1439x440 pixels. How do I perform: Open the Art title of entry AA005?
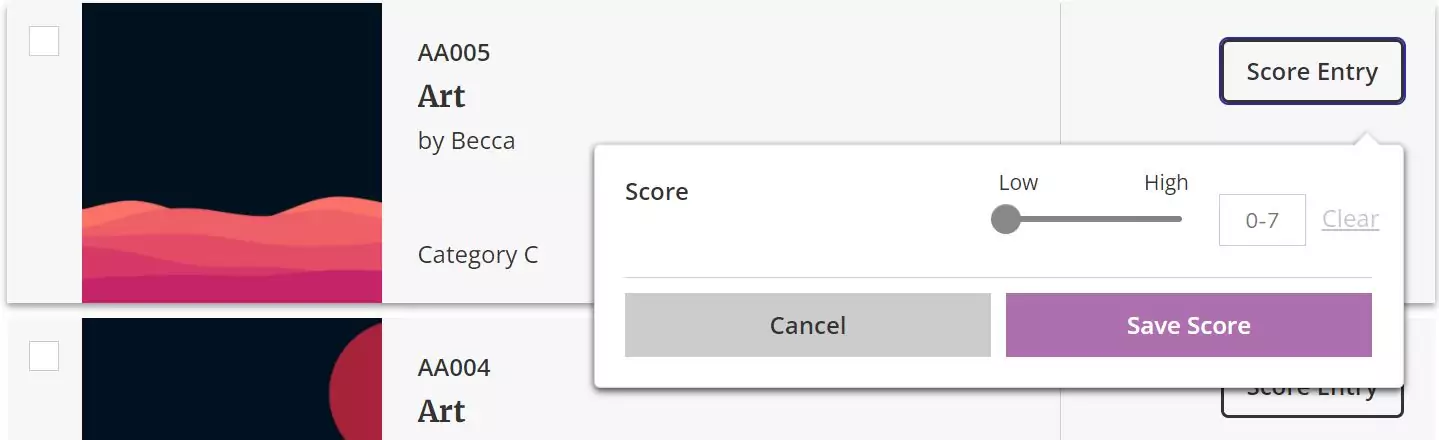coord(442,97)
